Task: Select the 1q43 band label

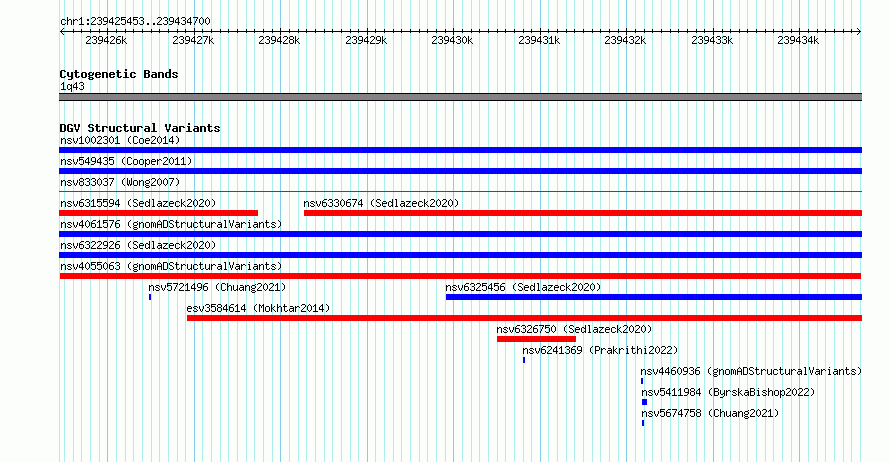Action: (x=72, y=86)
